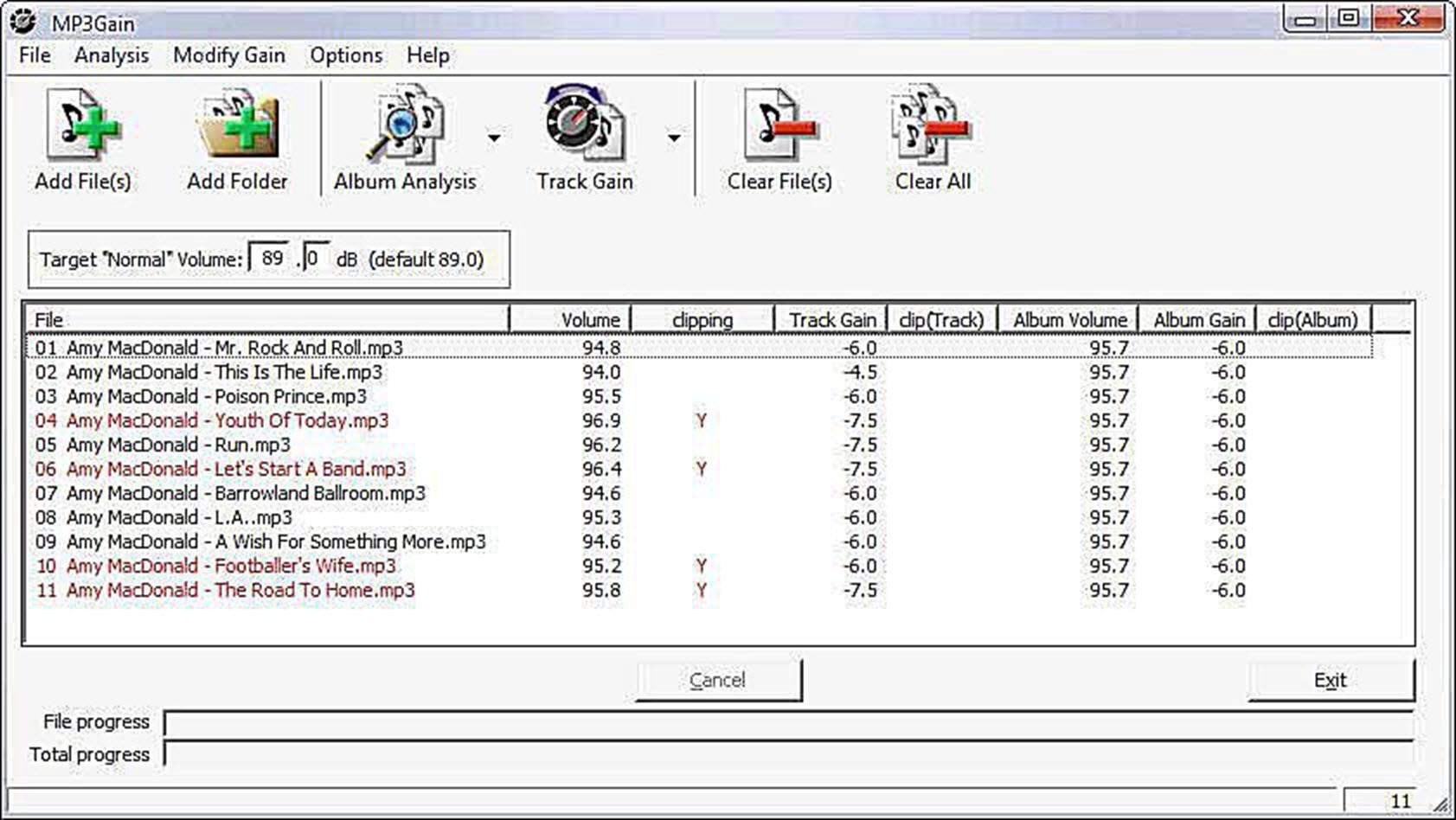The width and height of the screenshot is (1456, 820).
Task: Close the MP3Gain window
Action: (x=1408, y=18)
